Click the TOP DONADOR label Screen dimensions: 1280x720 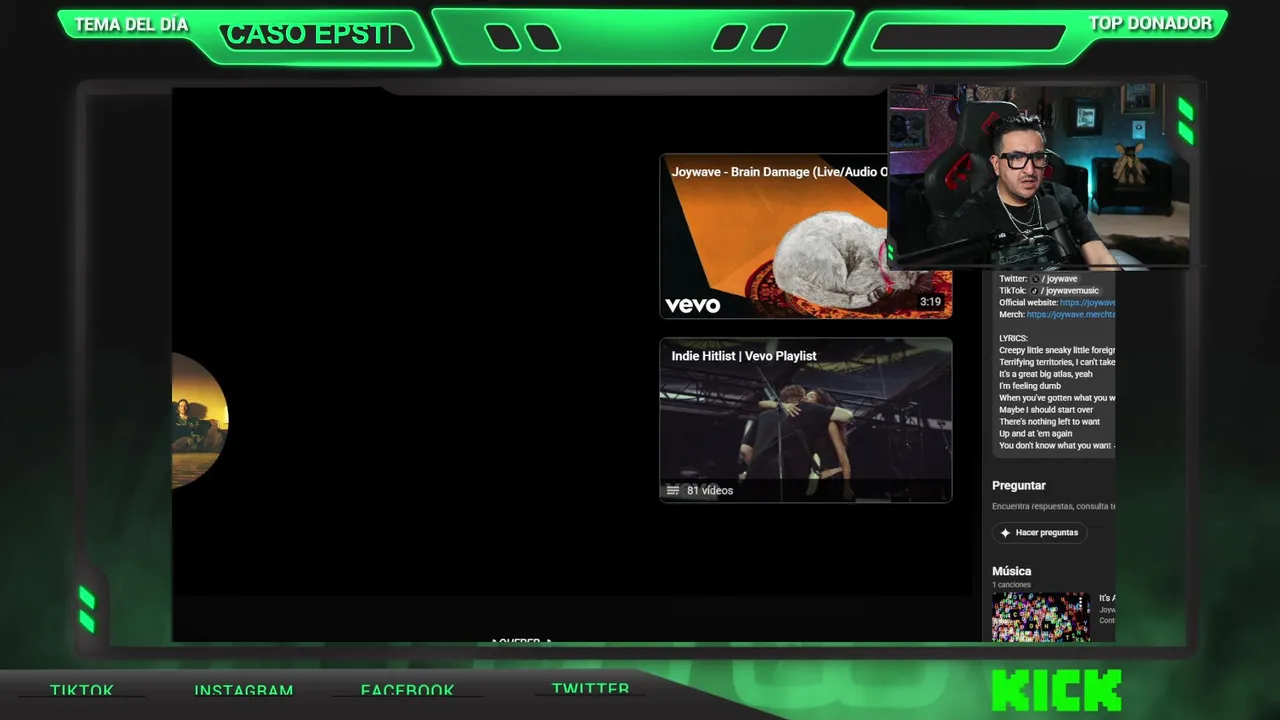[x=1150, y=23]
